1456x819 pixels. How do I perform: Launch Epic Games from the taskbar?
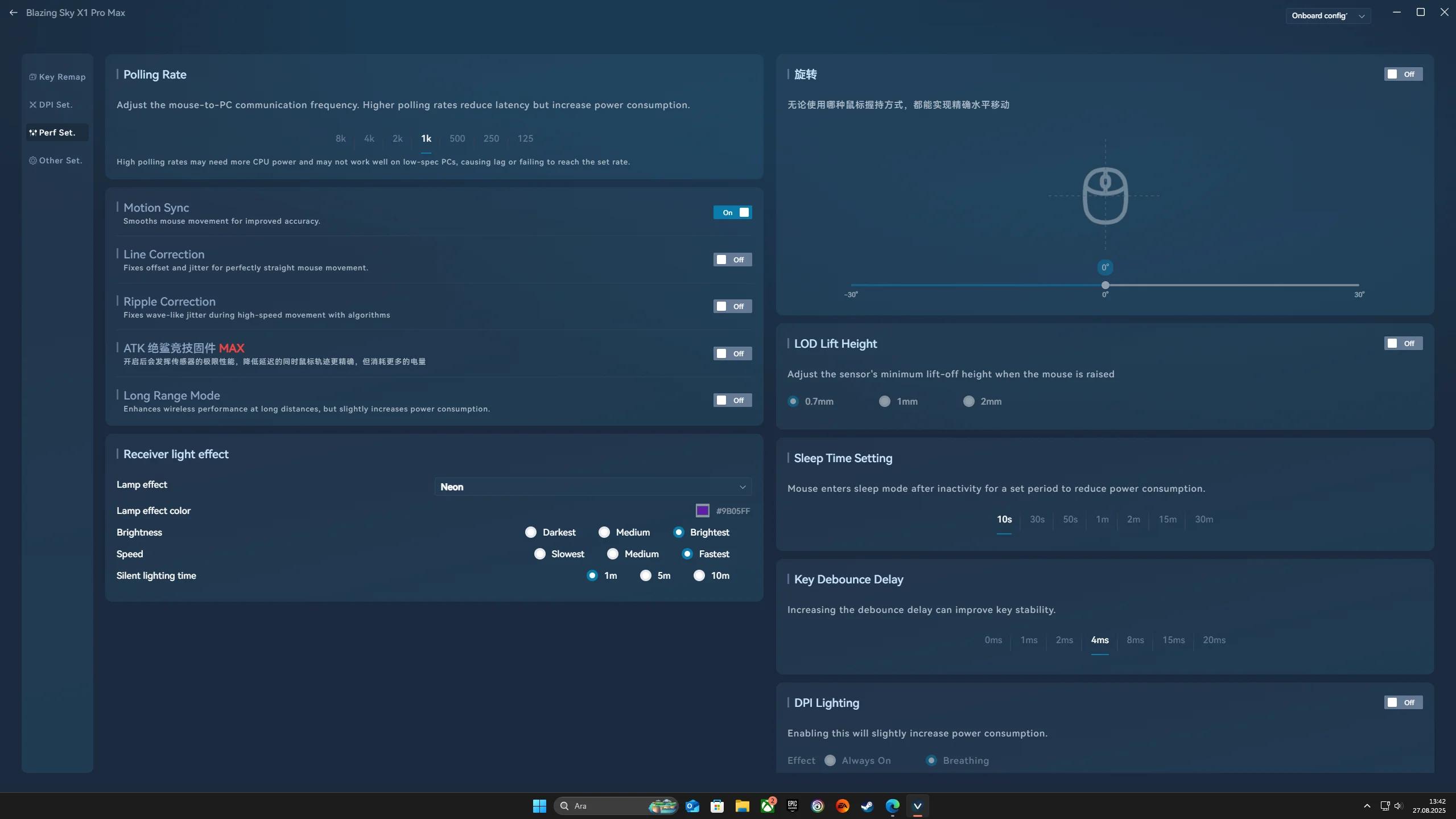coord(792,806)
